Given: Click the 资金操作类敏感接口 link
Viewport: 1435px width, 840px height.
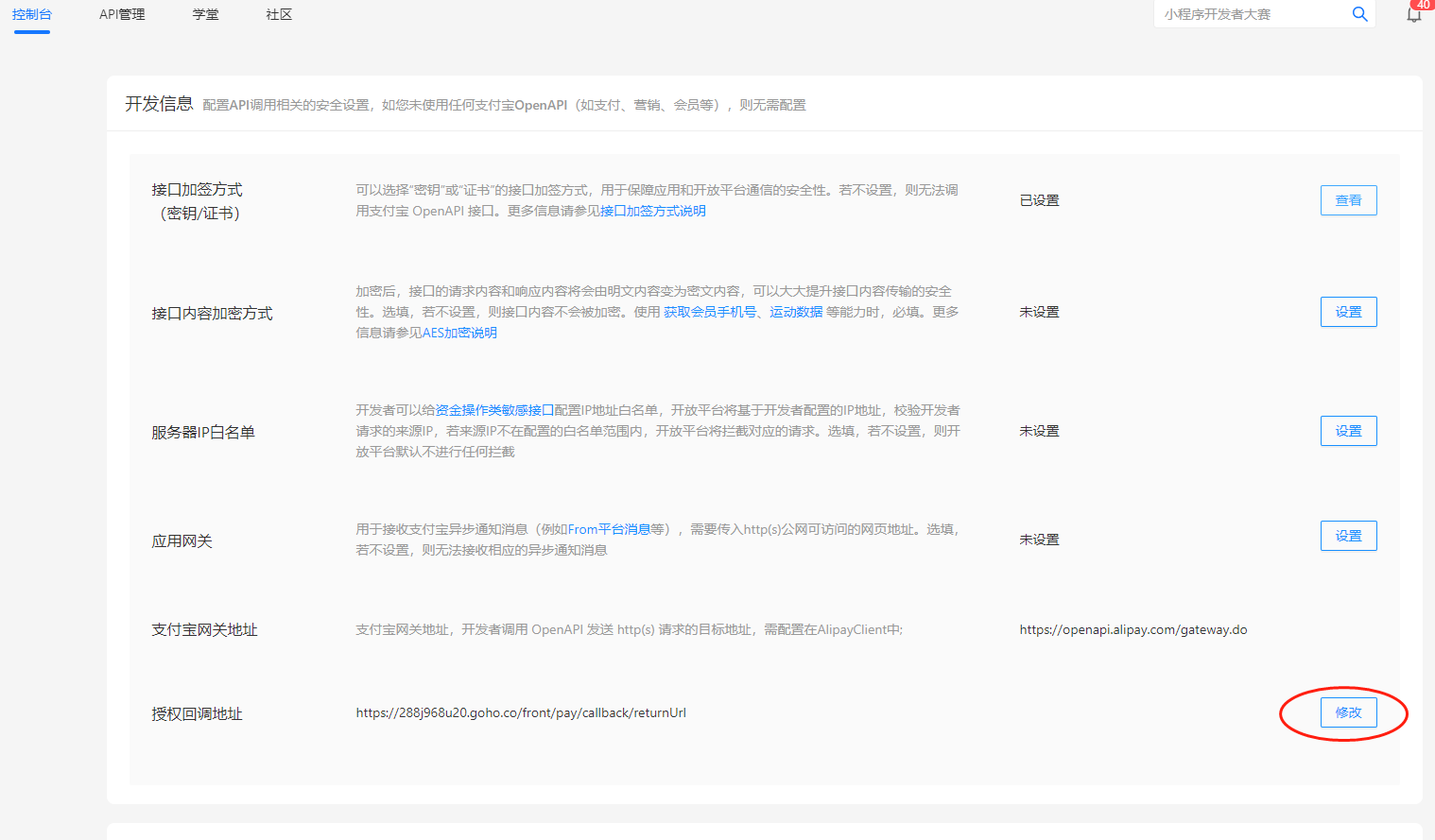Looking at the screenshot, I should pos(494,410).
